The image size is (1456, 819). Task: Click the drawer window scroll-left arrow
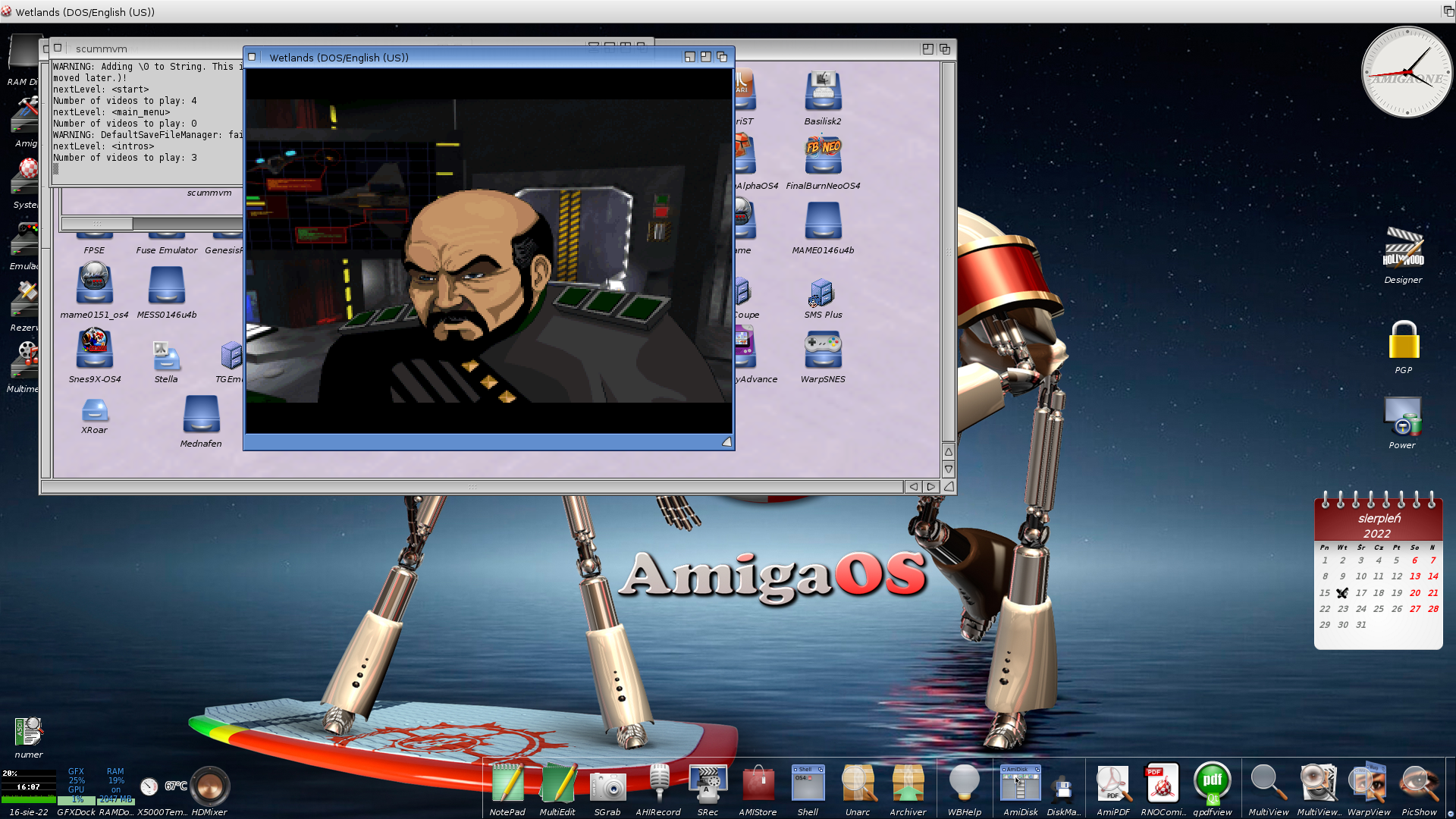[914, 487]
